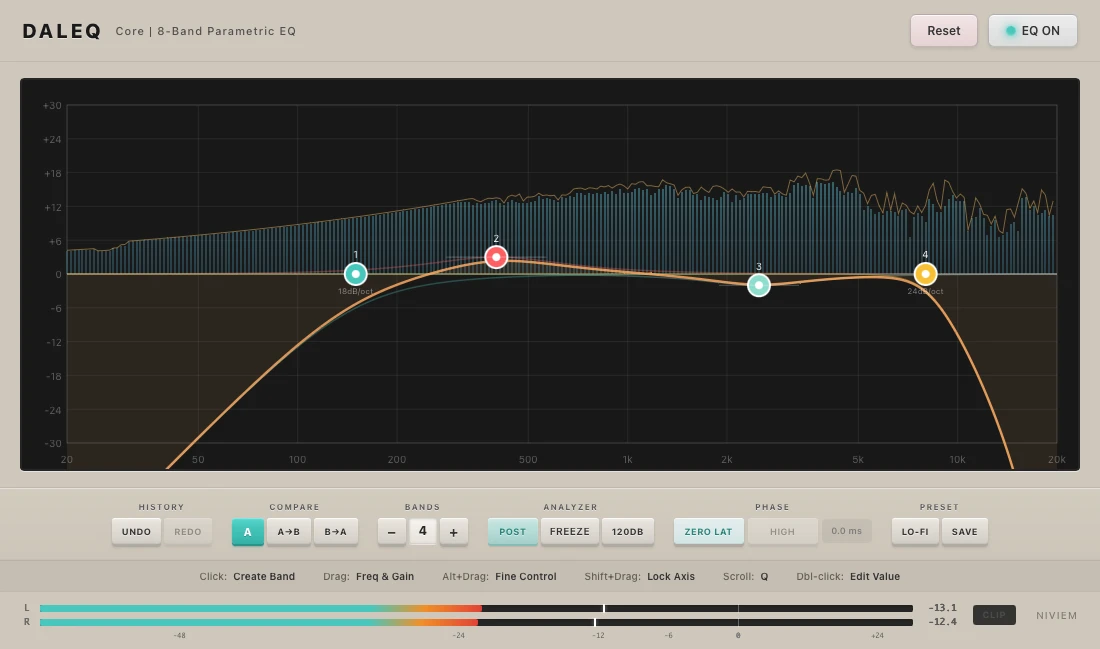Select EQ band 1 node
Image resolution: width=1100 pixels, height=649 pixels.
pyautogui.click(x=355, y=274)
